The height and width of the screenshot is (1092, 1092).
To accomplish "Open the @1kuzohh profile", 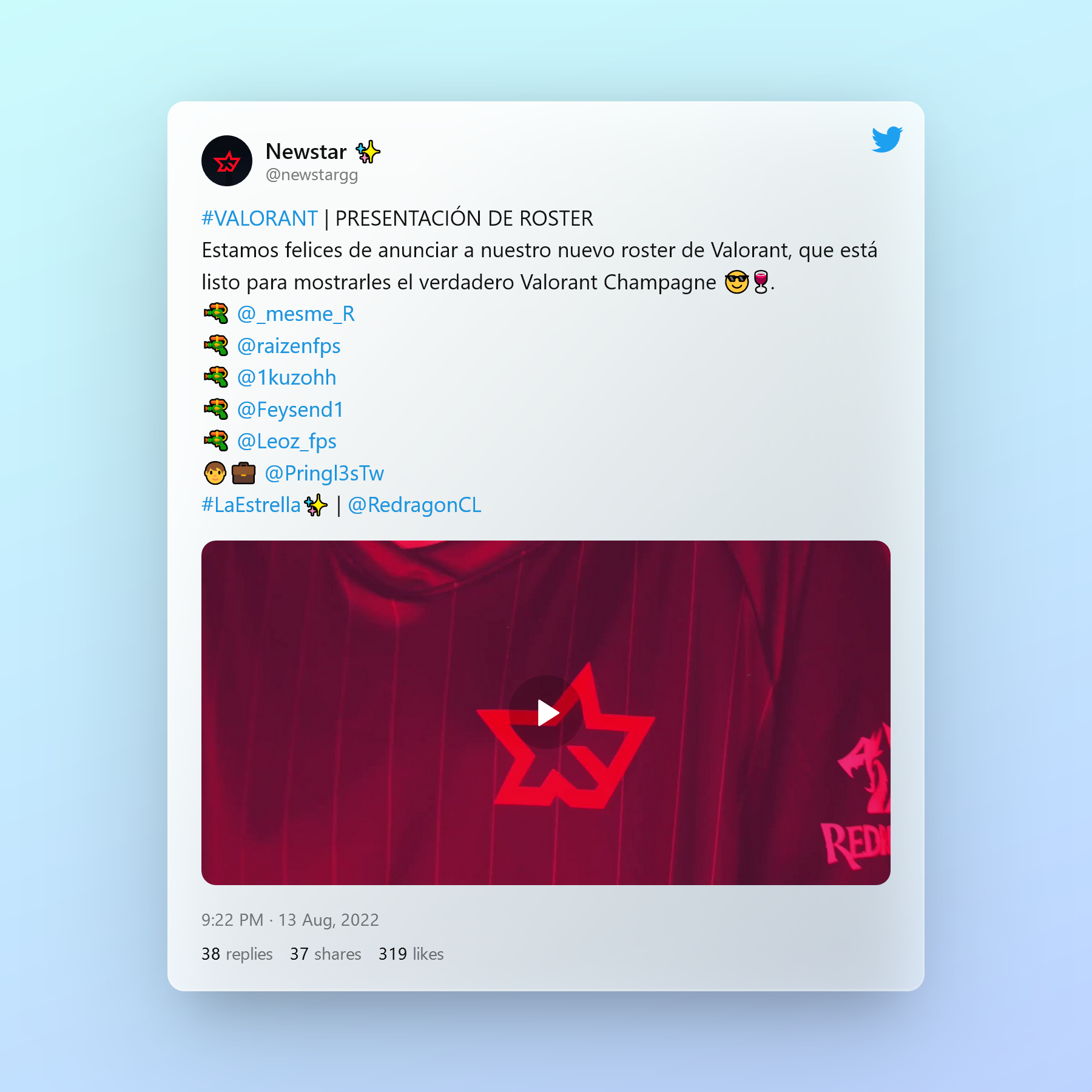I will click(x=286, y=378).
